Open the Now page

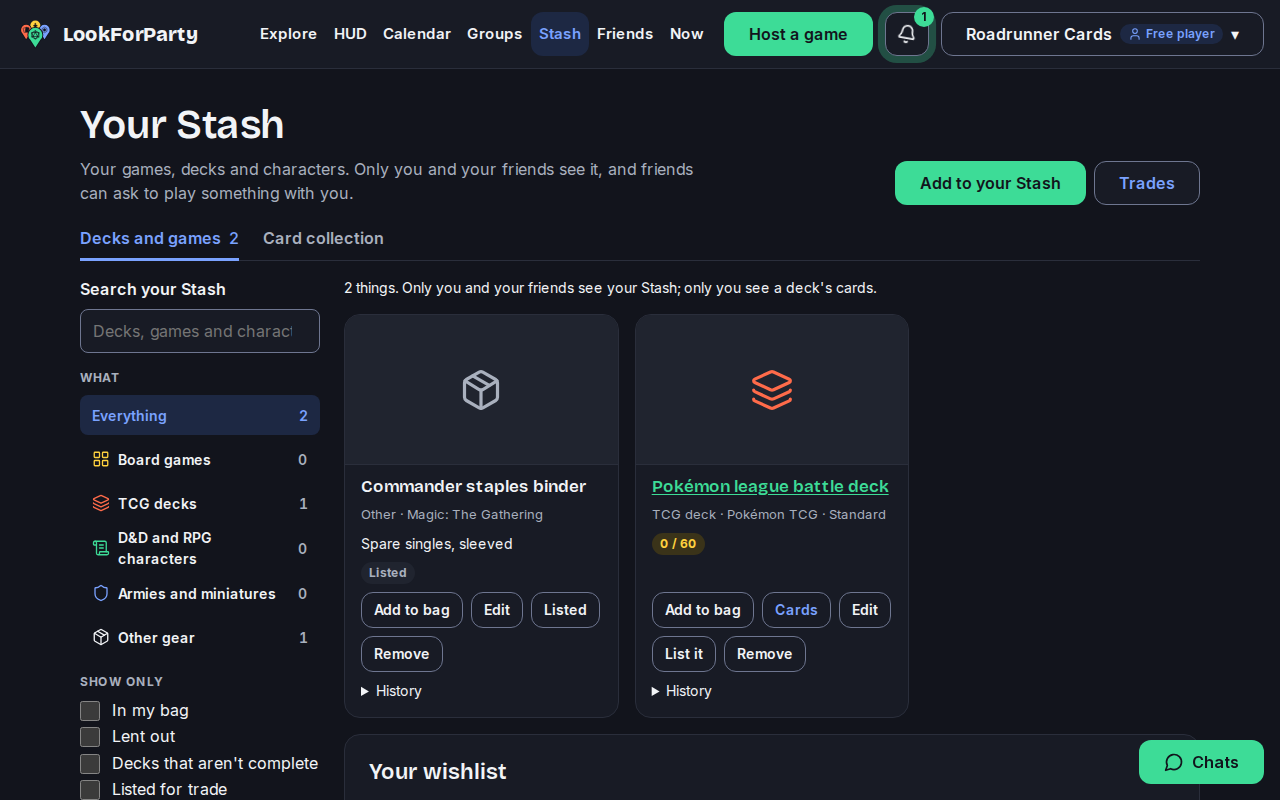pos(686,34)
